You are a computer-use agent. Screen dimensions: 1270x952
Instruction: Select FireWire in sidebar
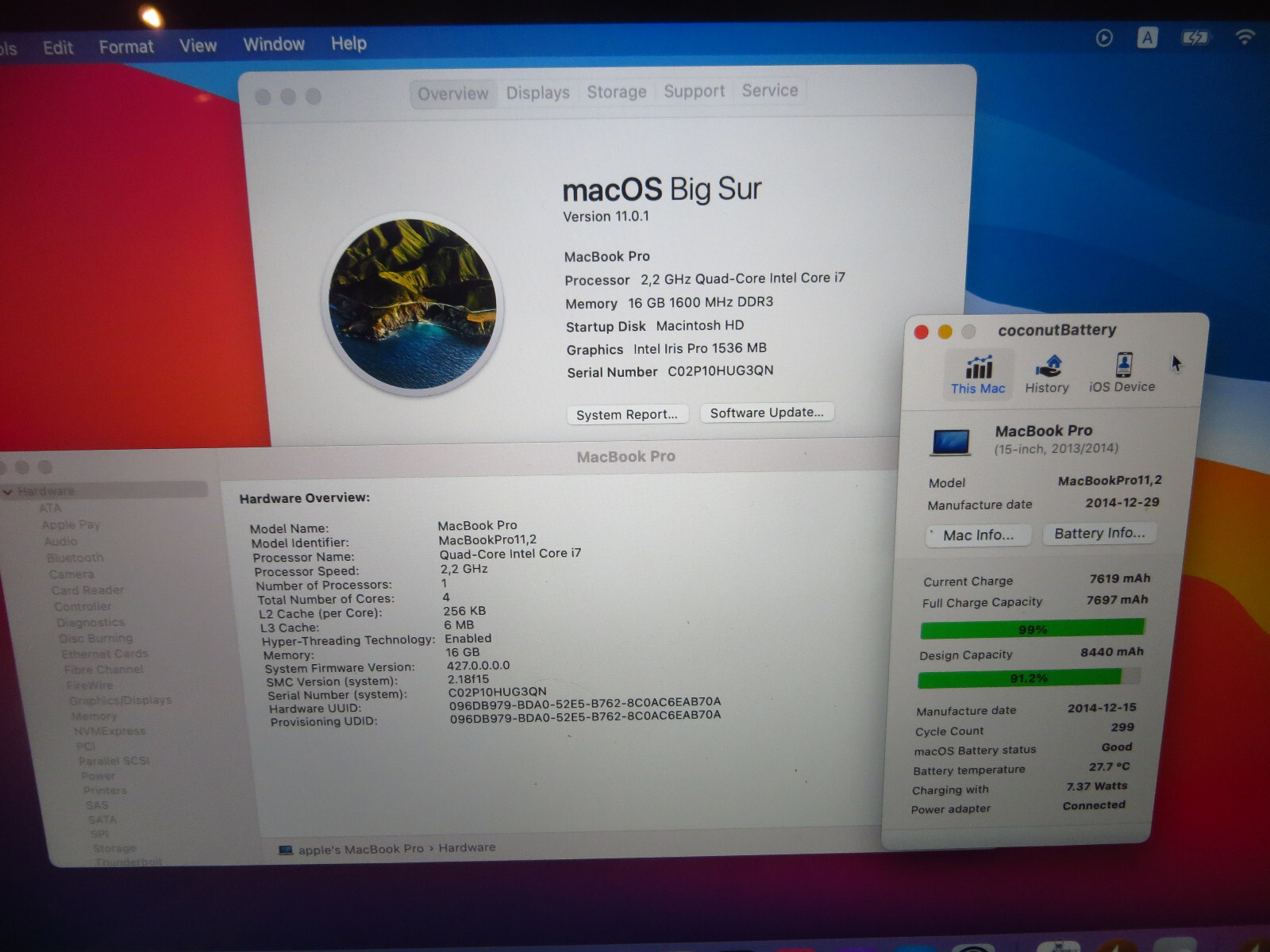(89, 685)
